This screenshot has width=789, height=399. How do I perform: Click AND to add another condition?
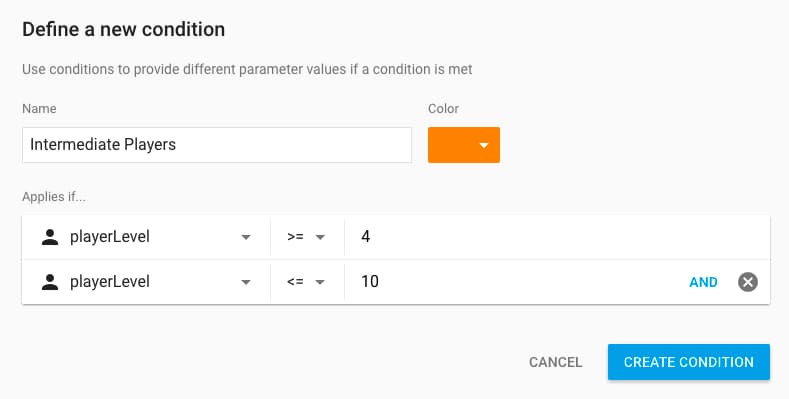click(703, 282)
